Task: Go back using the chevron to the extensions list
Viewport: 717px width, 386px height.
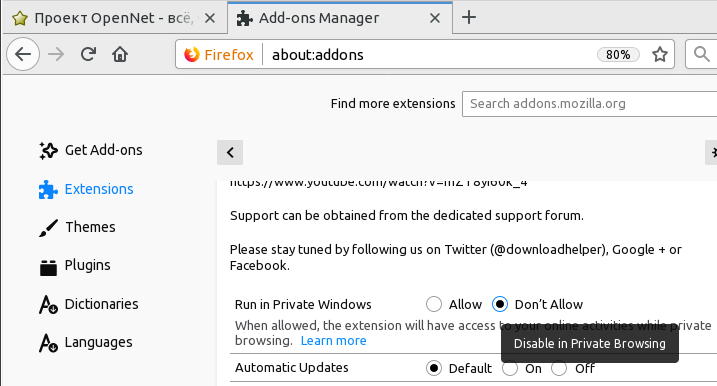Action: tap(230, 152)
